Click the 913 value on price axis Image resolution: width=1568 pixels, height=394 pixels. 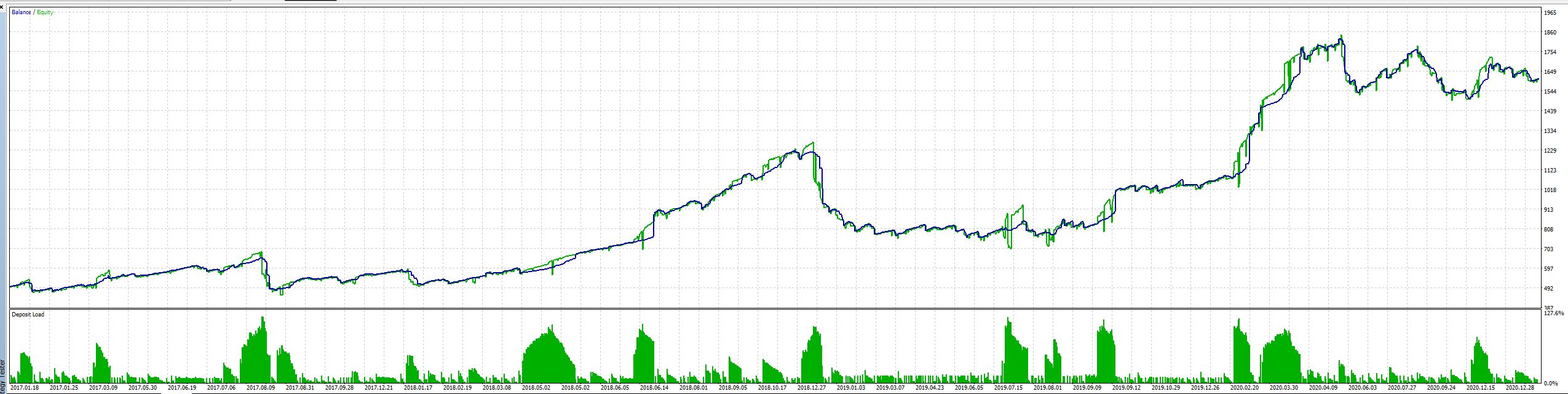[x=1549, y=210]
